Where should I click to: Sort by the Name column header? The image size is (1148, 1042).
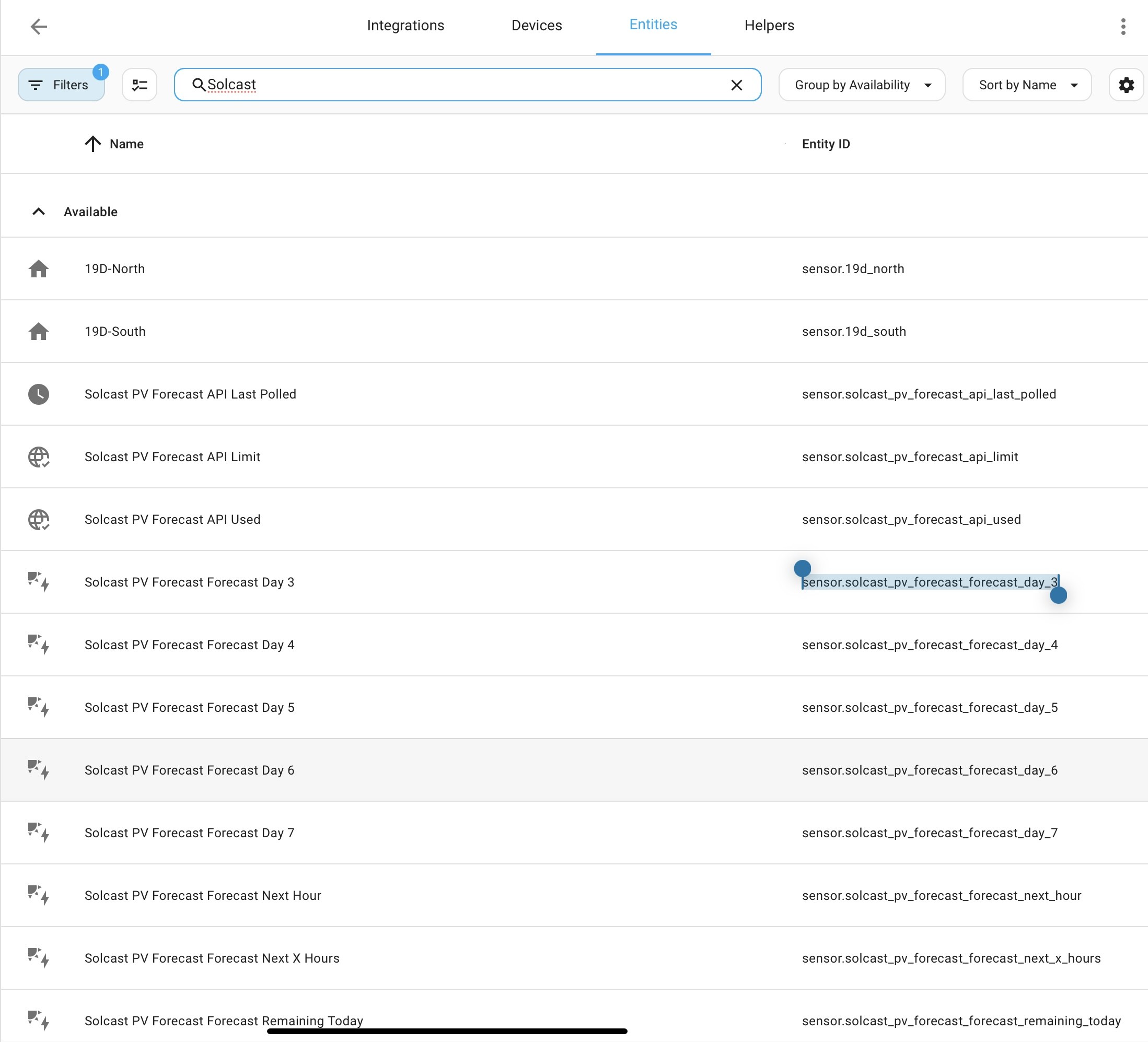coord(126,144)
